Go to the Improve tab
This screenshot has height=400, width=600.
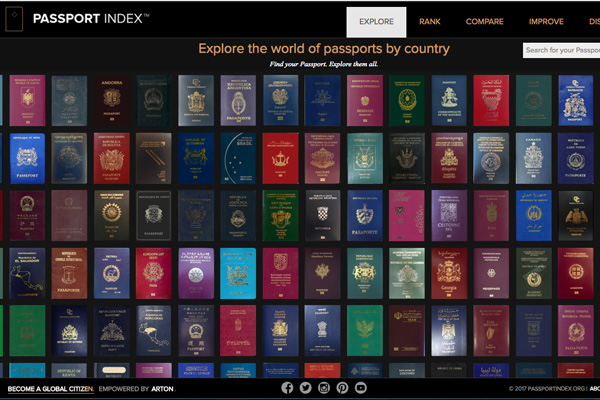tap(546, 21)
